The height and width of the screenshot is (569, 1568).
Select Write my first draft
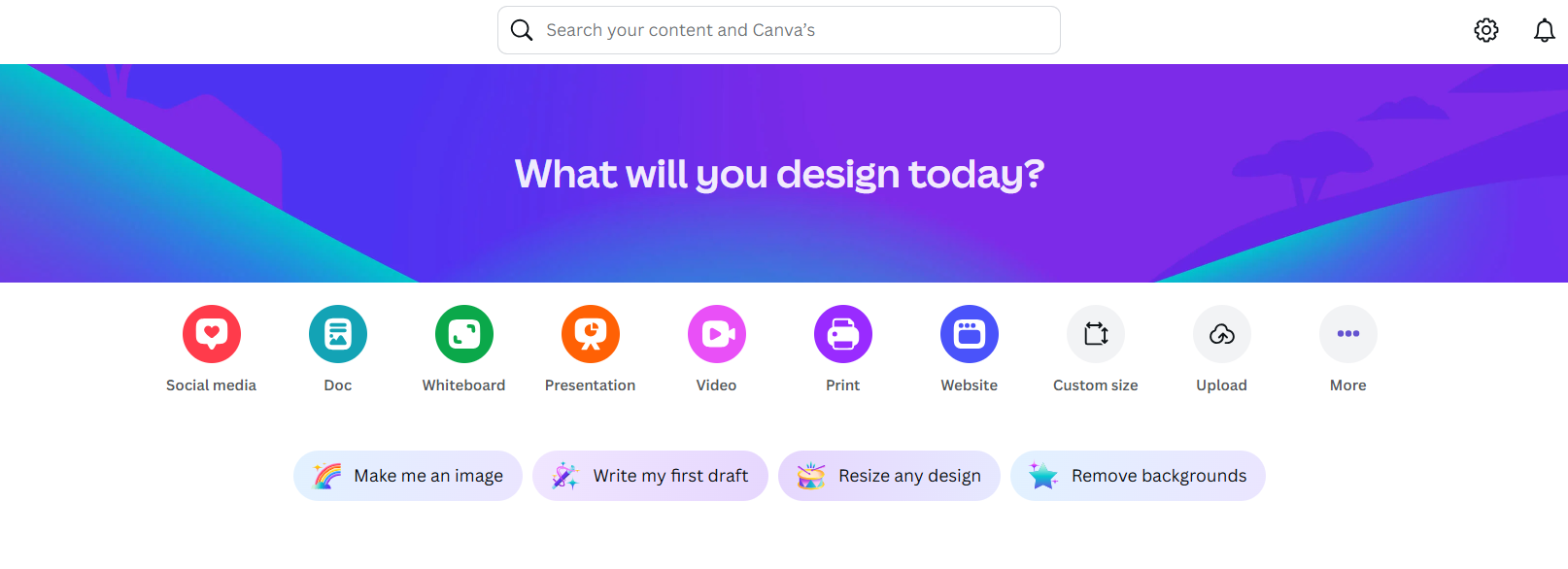pos(650,476)
